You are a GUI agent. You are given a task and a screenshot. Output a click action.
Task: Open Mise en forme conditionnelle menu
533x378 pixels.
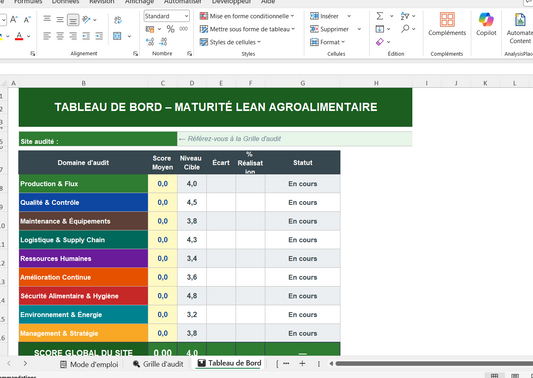pyautogui.click(x=247, y=16)
